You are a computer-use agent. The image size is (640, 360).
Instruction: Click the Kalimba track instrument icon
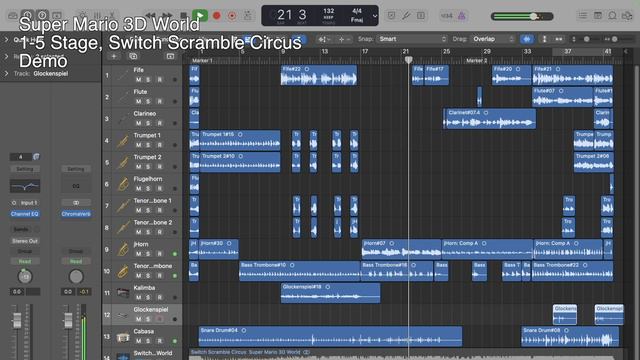(123, 293)
